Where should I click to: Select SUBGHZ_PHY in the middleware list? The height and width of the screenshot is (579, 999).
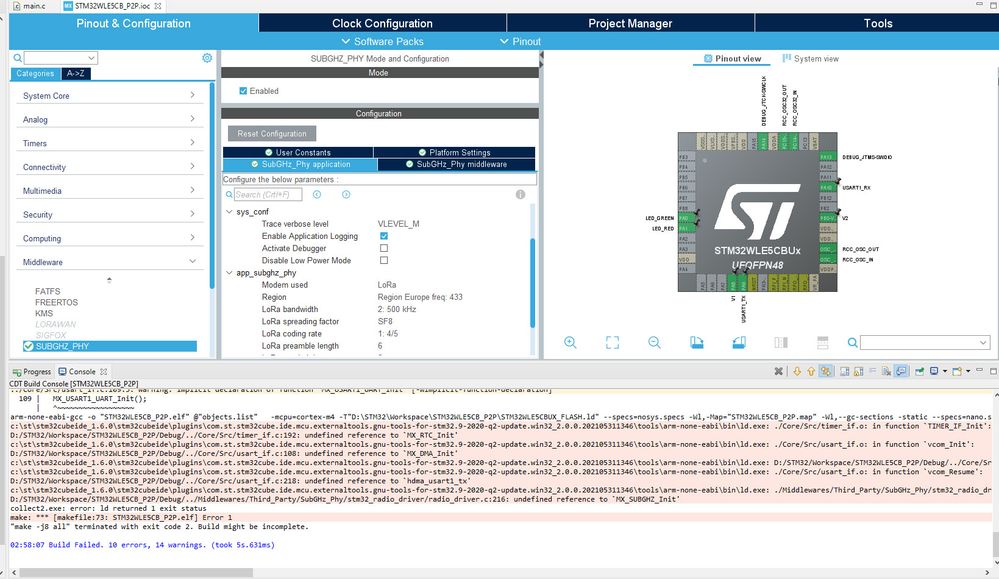110,347
